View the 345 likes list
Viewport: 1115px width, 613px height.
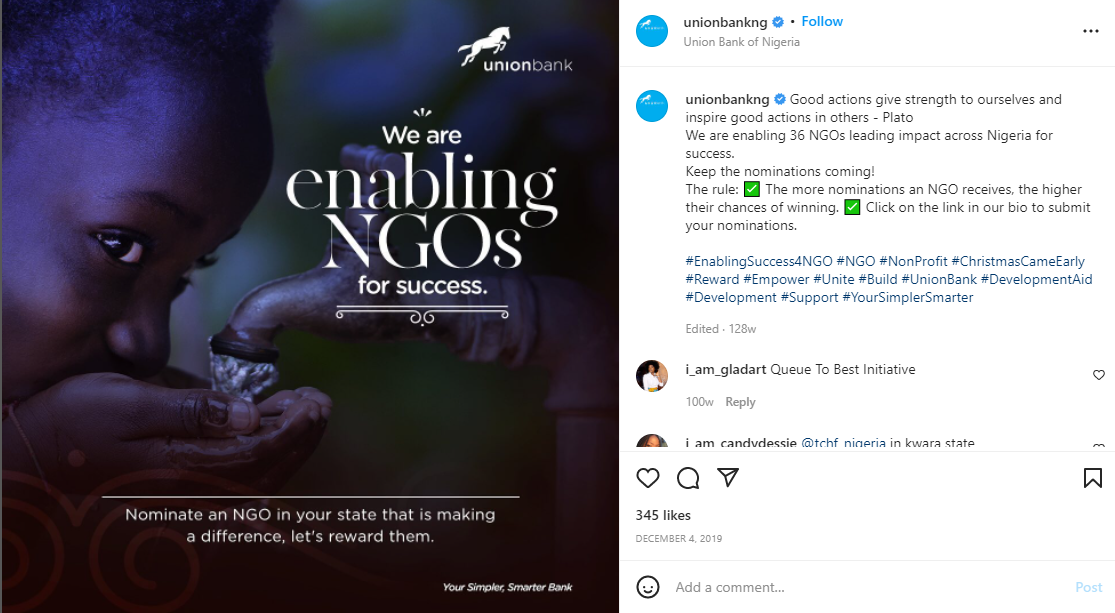(663, 515)
